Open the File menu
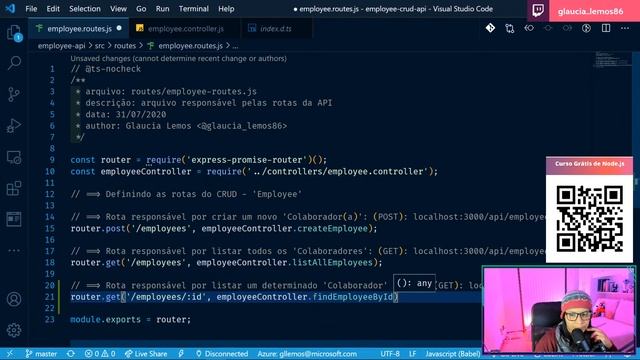 (x=31, y=9)
